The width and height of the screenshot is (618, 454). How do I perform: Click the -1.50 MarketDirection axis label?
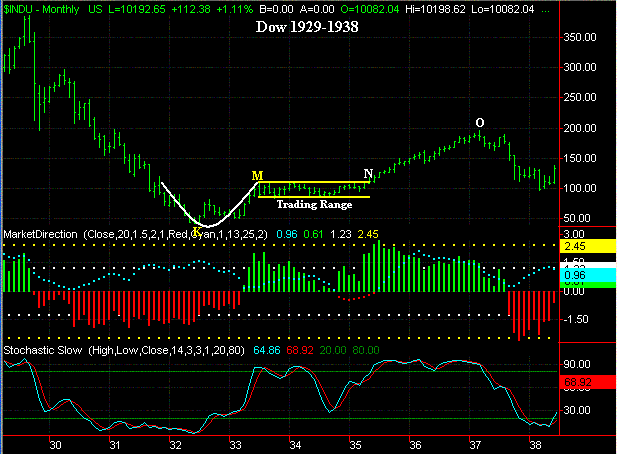[x=576, y=319]
